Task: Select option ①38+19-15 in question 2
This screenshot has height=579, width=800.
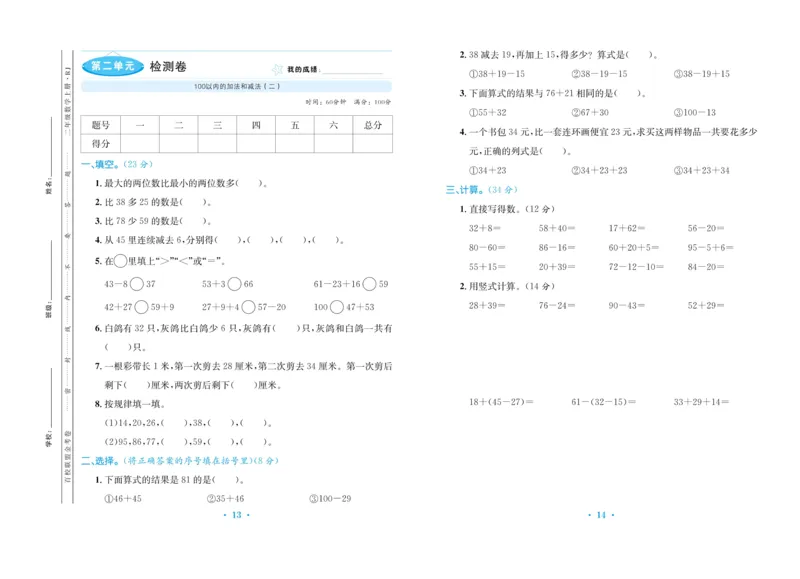Action: [x=497, y=73]
